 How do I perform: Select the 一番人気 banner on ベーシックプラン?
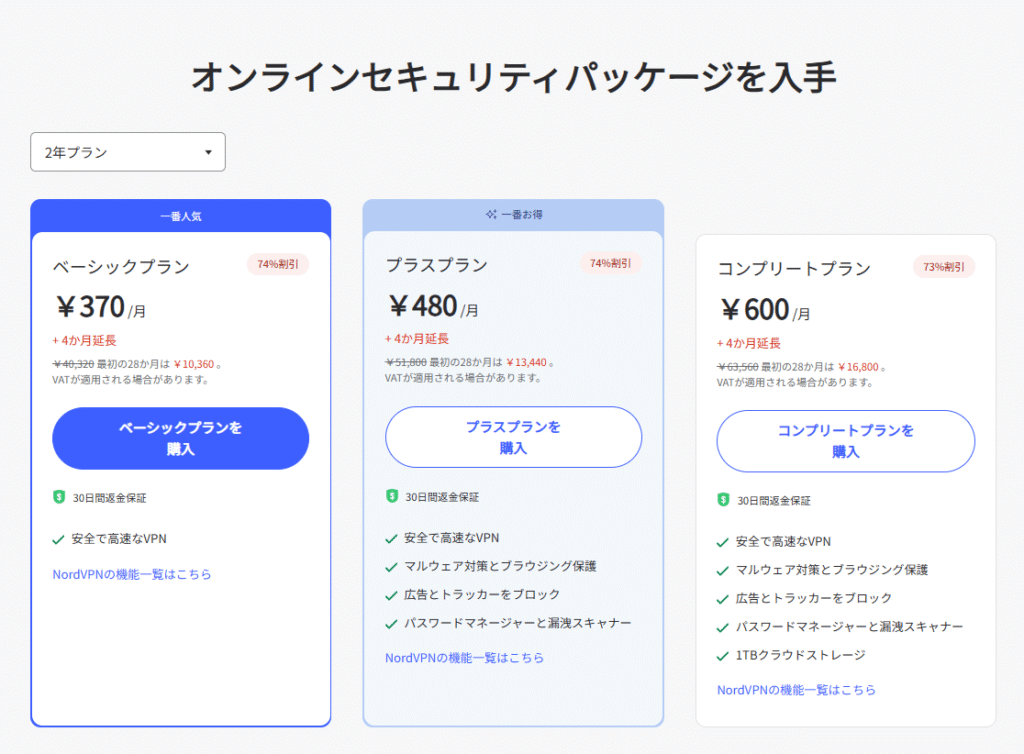[x=180, y=216]
